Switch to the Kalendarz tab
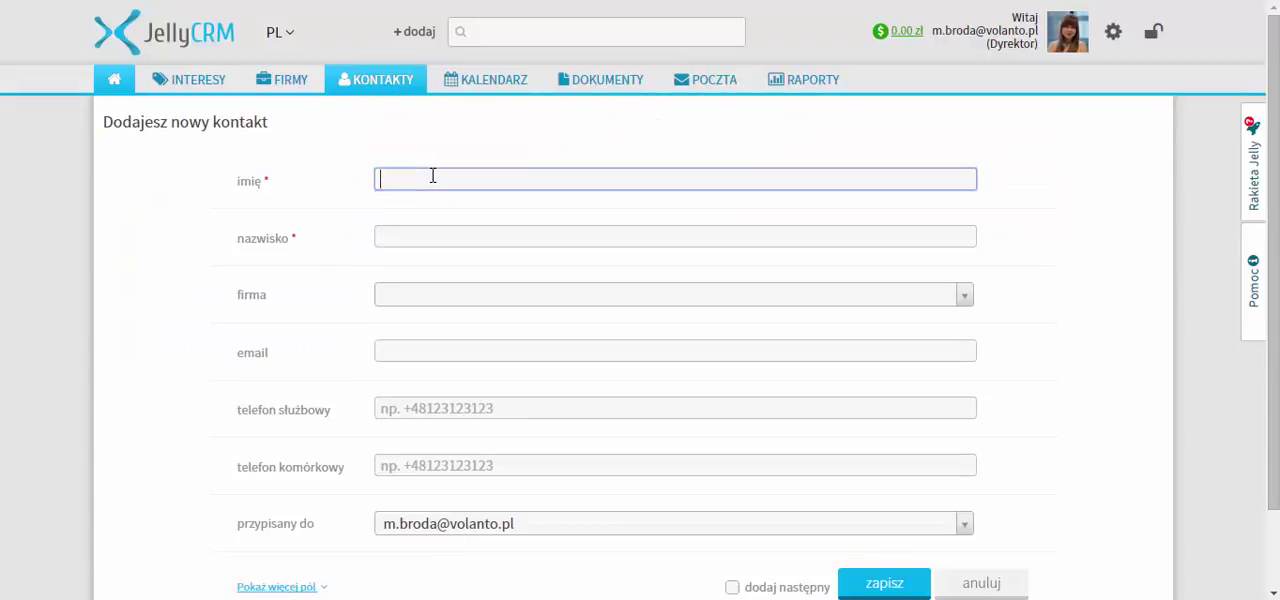1280x600 pixels. [x=485, y=79]
